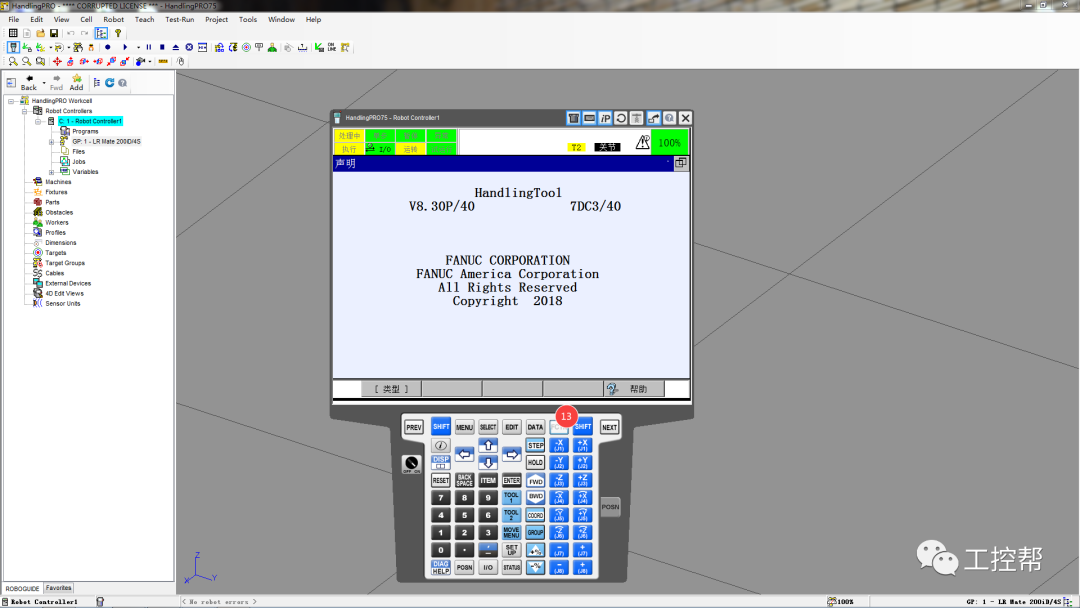Click the yellow key license toolbar icon
The height and width of the screenshot is (608, 1080).
point(118,33)
